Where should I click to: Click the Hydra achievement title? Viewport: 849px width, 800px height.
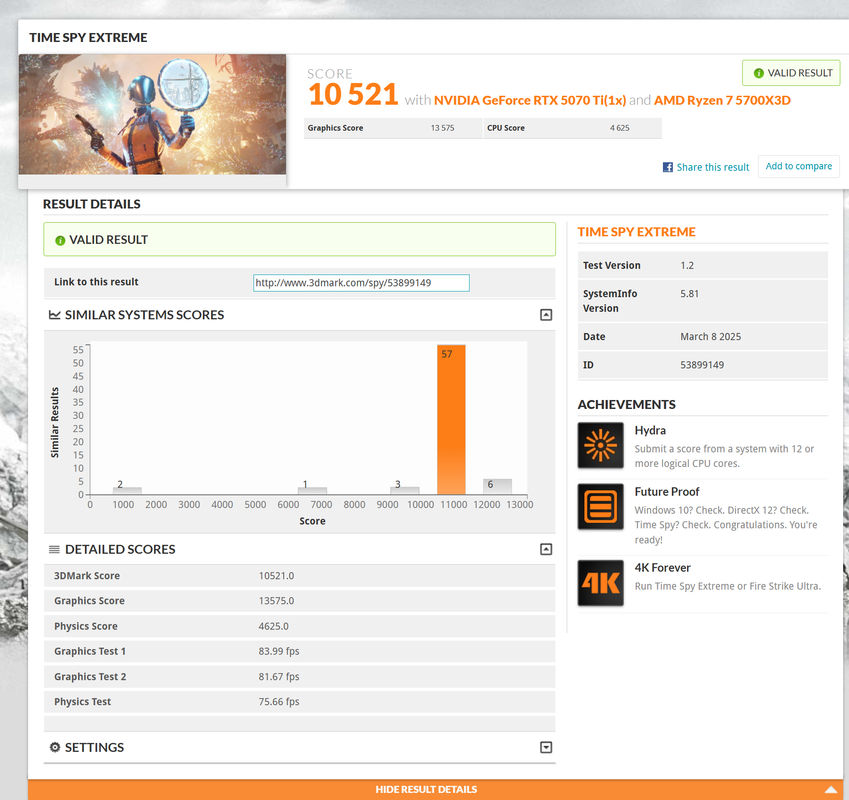coord(650,430)
